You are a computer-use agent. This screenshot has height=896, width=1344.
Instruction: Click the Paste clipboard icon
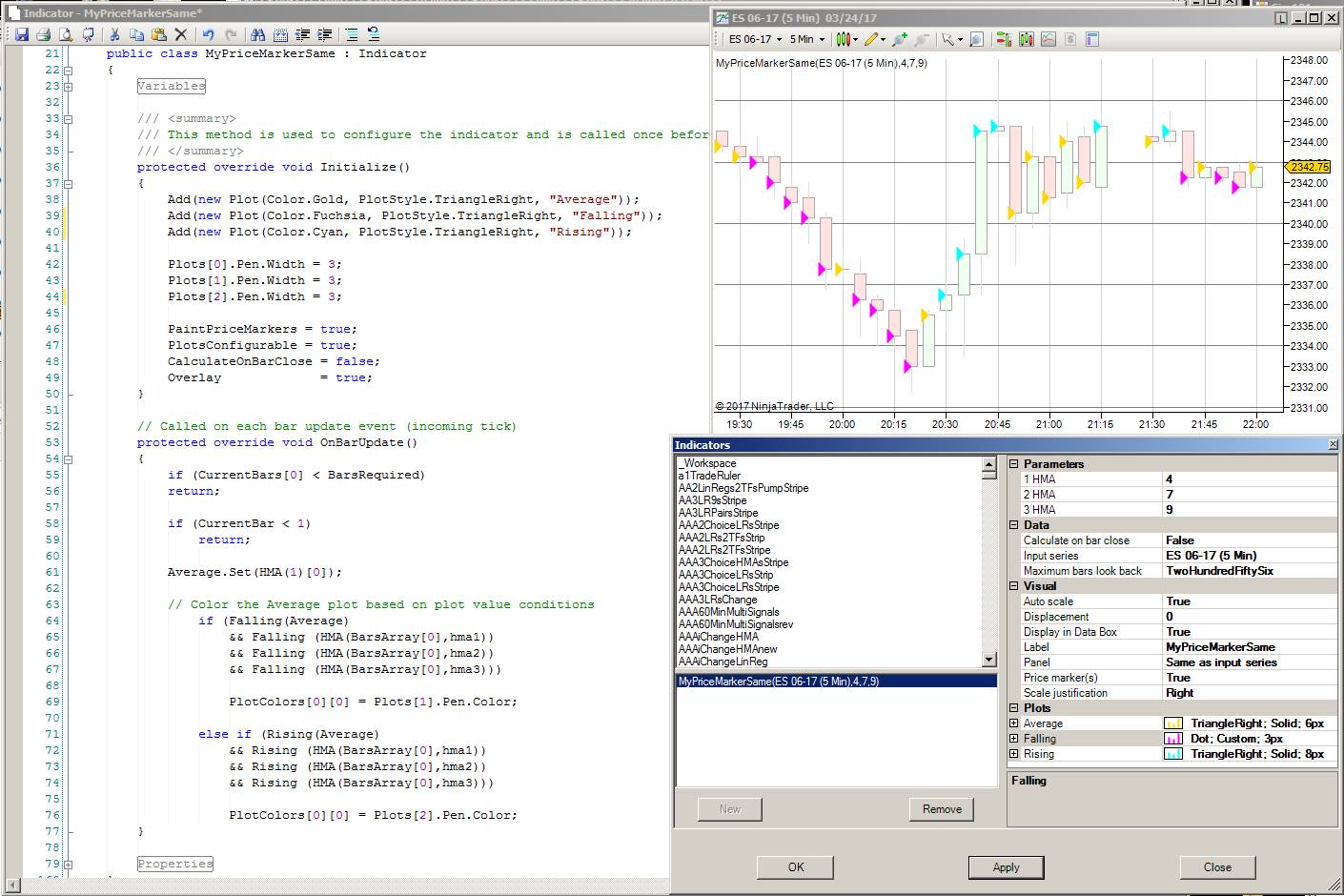tap(158, 35)
